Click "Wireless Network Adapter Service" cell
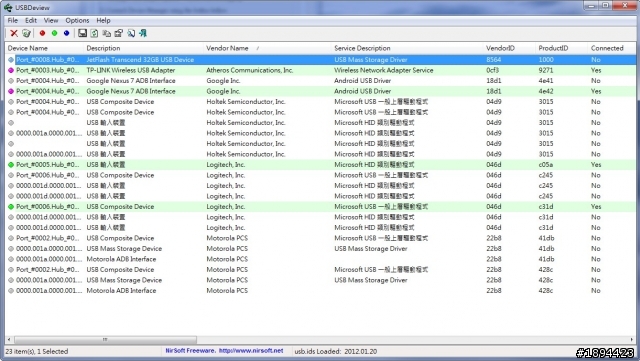 point(384,70)
